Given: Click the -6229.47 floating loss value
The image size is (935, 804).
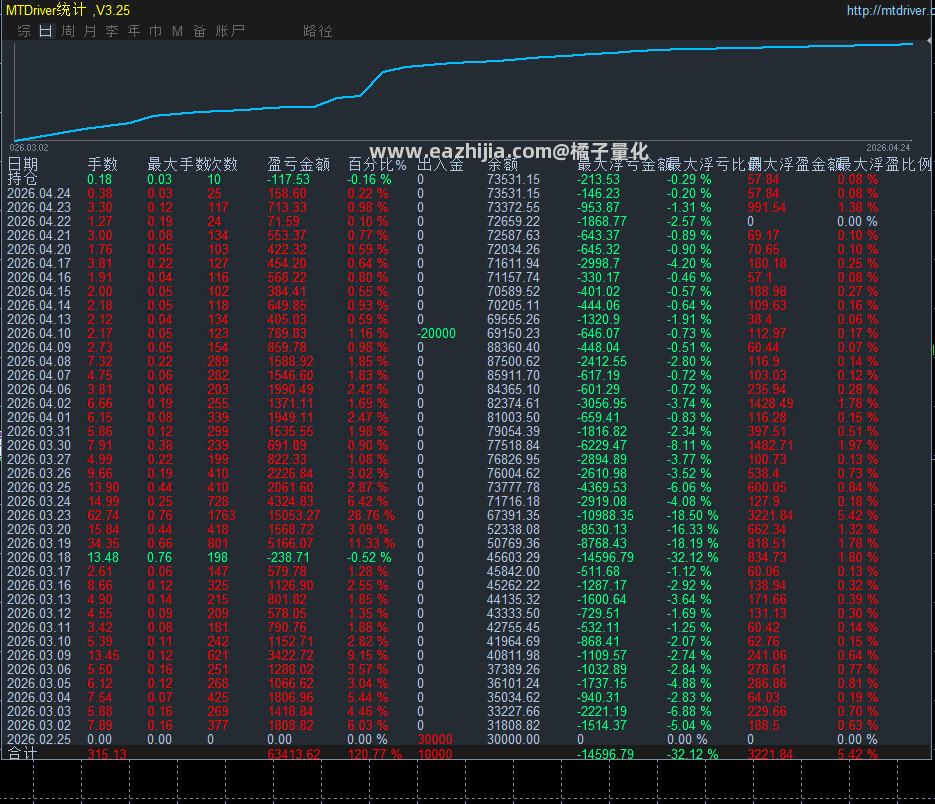Looking at the screenshot, I should (x=602, y=446).
